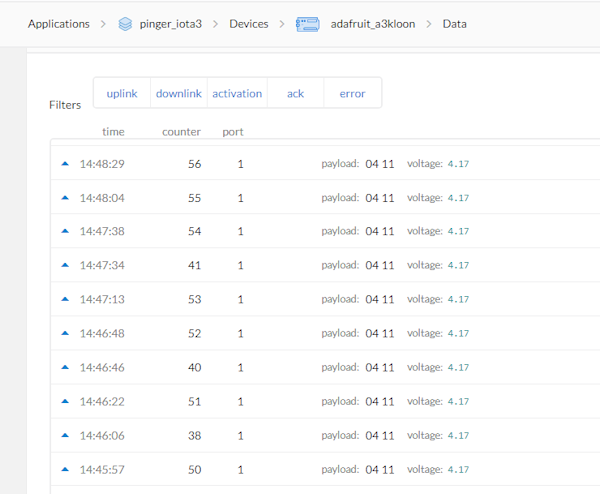The width and height of the screenshot is (600, 494).
Task: Select the error filter tab
Action: click(x=352, y=93)
